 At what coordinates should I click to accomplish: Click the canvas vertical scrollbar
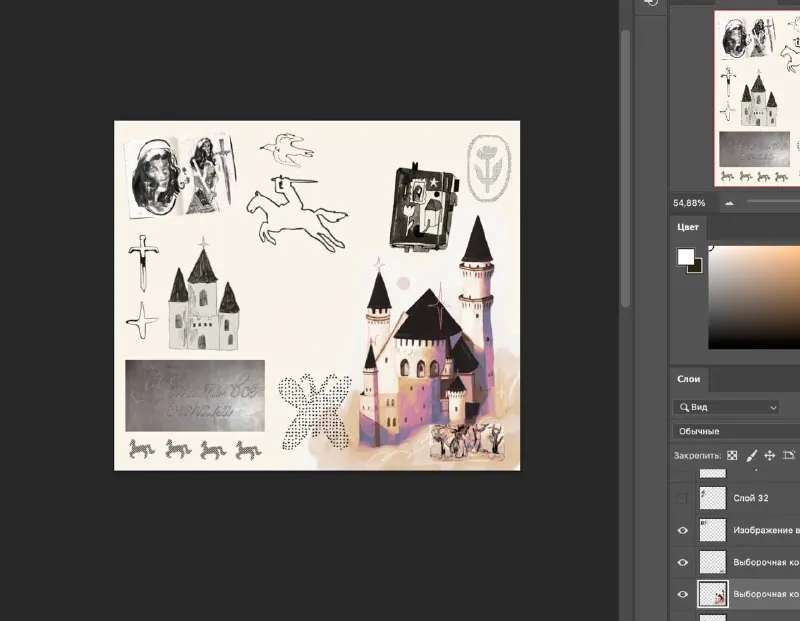(x=626, y=168)
